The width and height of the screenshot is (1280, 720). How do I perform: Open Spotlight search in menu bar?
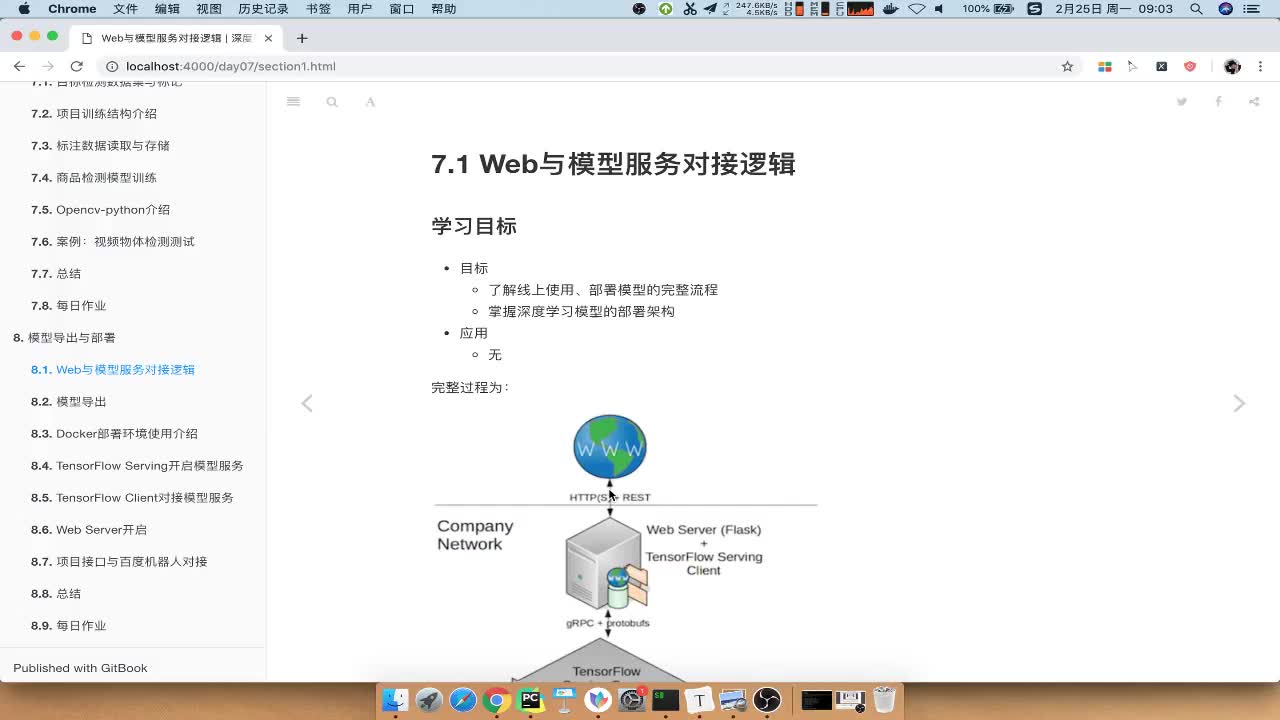click(x=1196, y=9)
